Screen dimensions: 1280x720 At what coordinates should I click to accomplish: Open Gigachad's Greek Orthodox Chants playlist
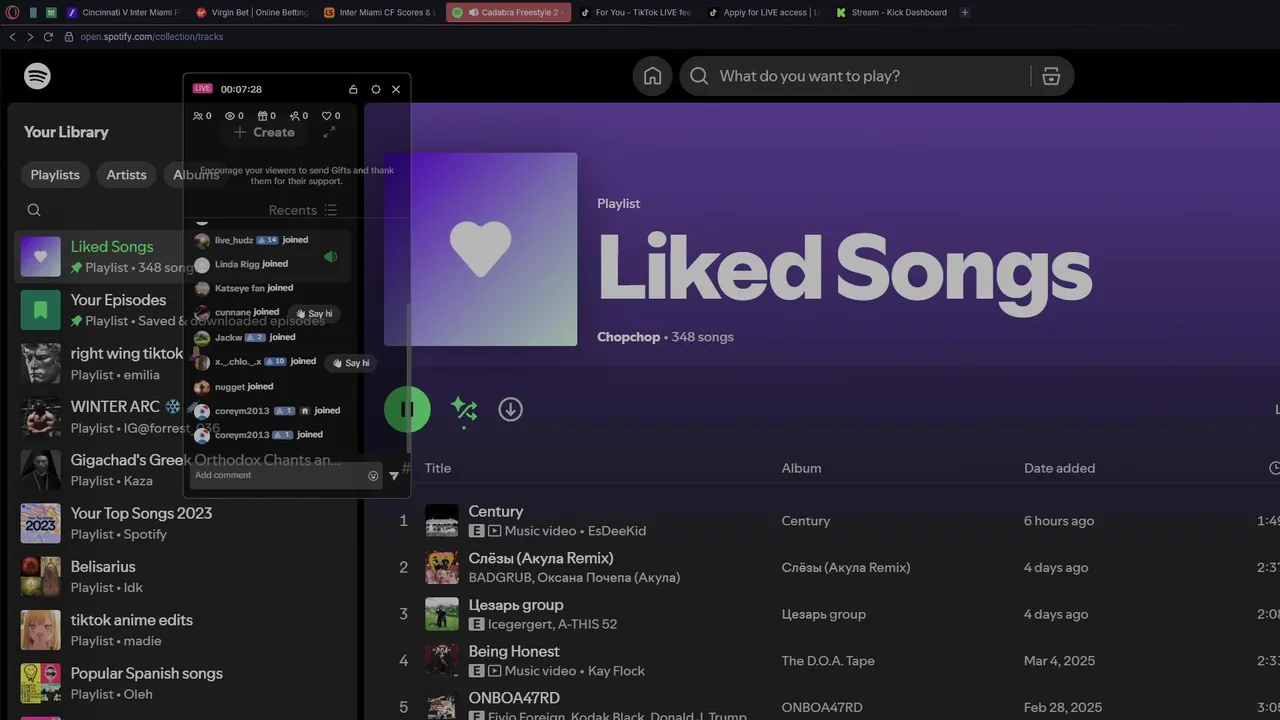(x=183, y=470)
